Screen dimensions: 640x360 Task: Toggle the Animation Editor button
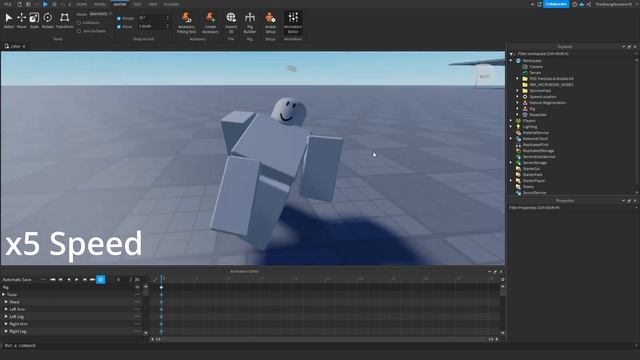[293, 22]
